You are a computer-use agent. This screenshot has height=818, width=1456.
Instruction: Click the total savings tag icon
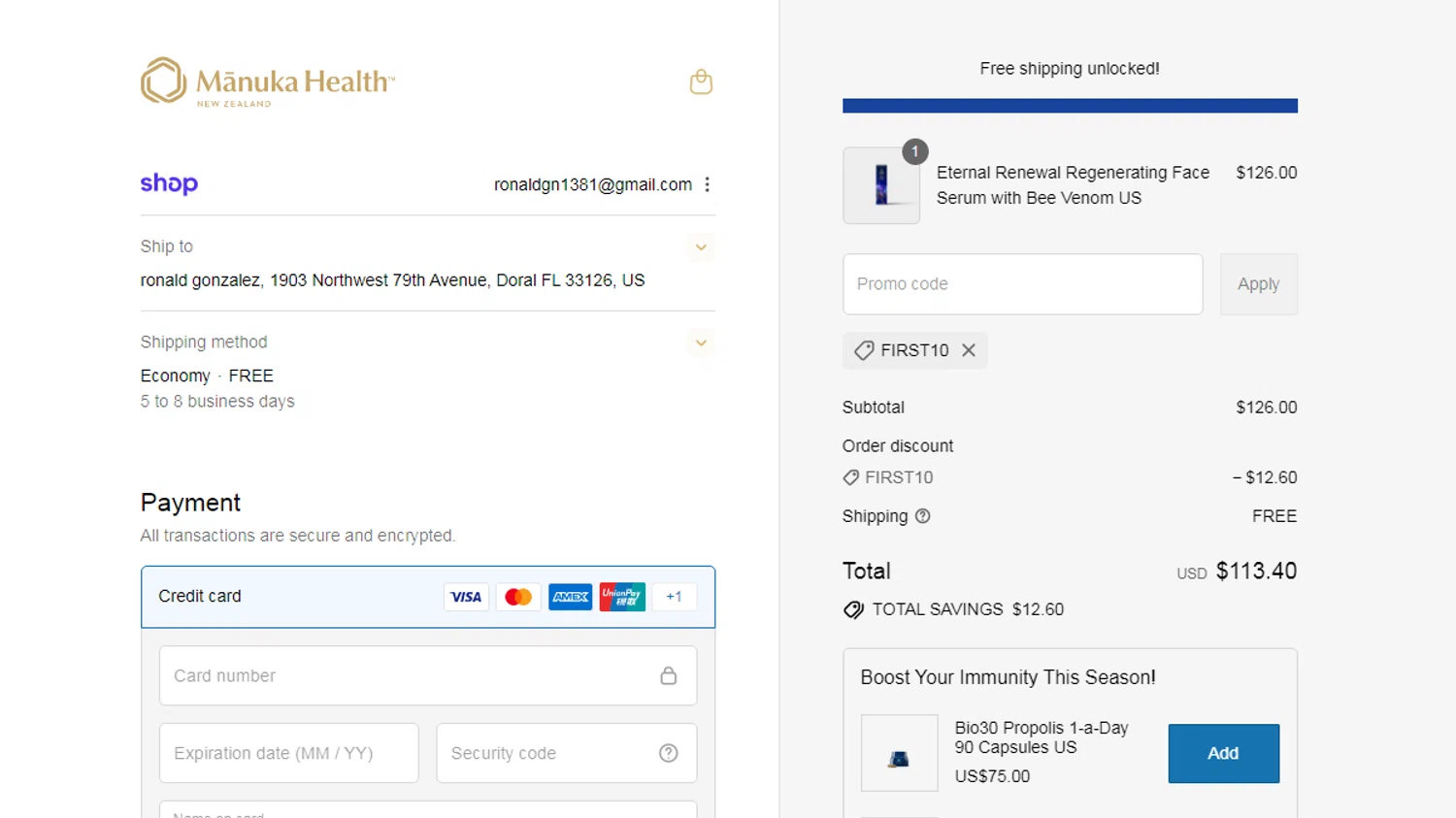[x=853, y=609]
